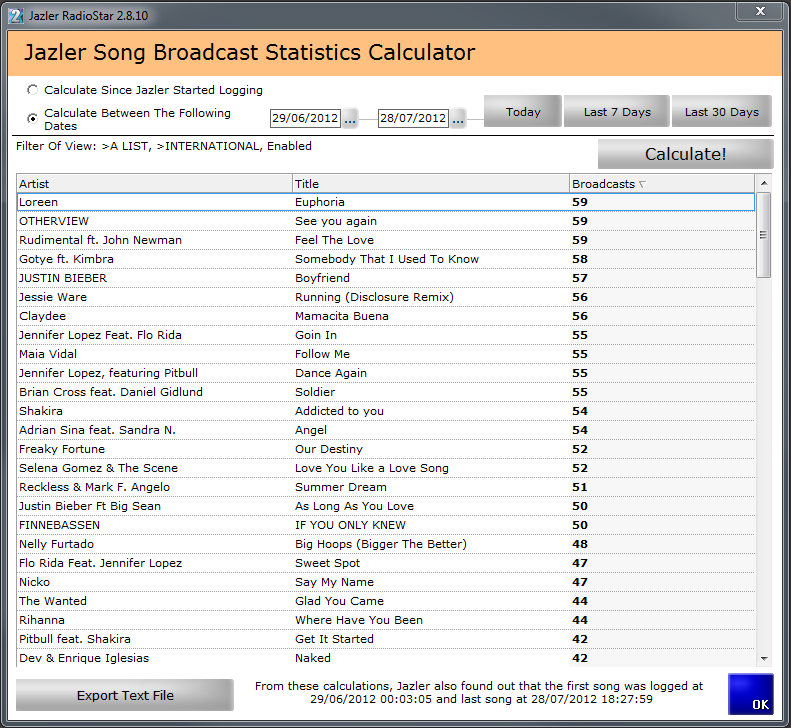Image resolution: width=791 pixels, height=728 pixels.
Task: Select the Rihanna row
Action: [x=386, y=620]
